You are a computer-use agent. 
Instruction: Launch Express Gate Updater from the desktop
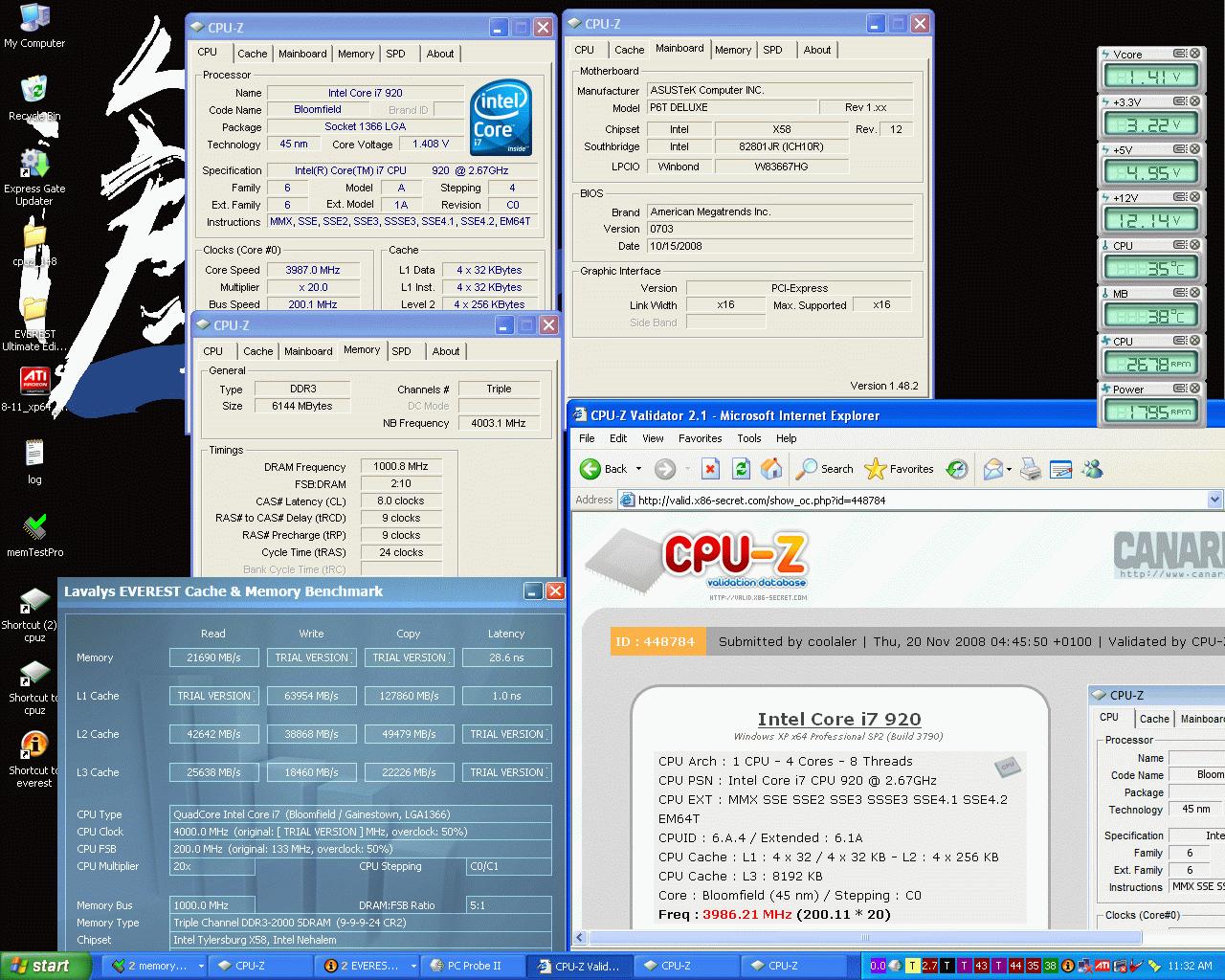pyautogui.click(x=34, y=177)
